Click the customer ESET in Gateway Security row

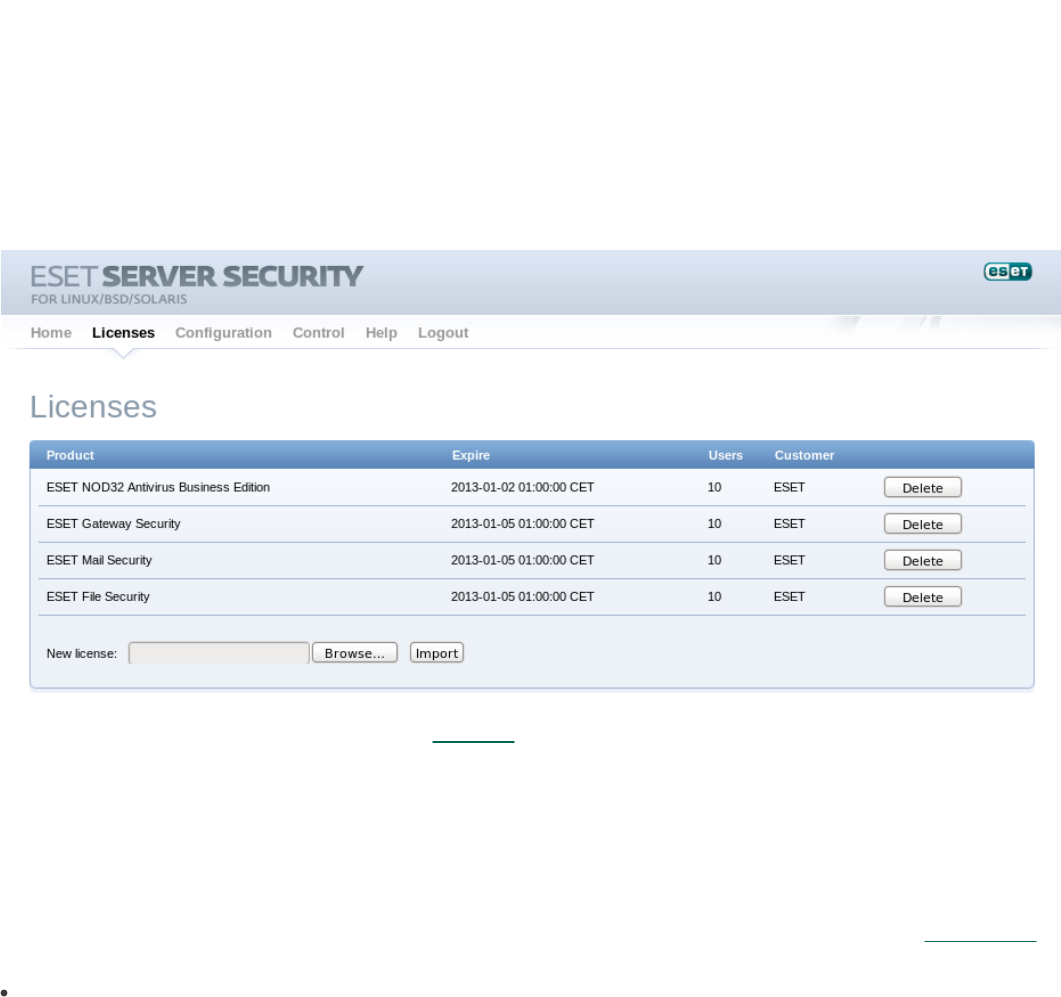789,524
